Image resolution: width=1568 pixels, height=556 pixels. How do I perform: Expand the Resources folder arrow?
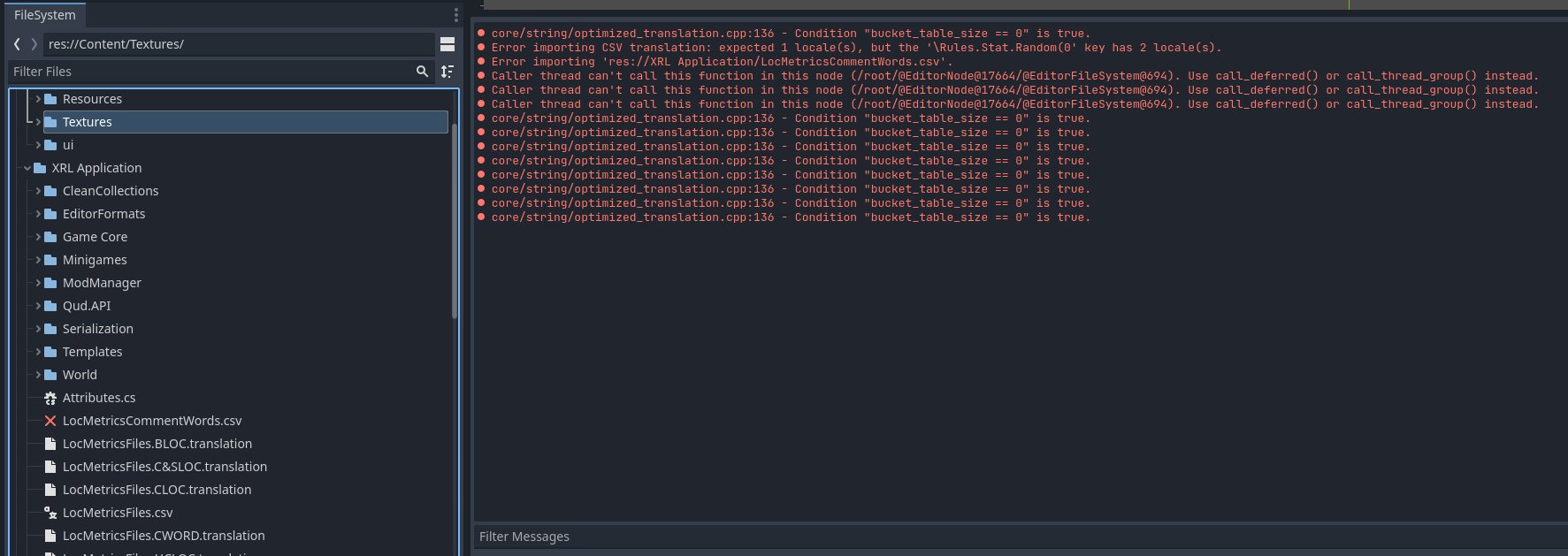click(38, 99)
